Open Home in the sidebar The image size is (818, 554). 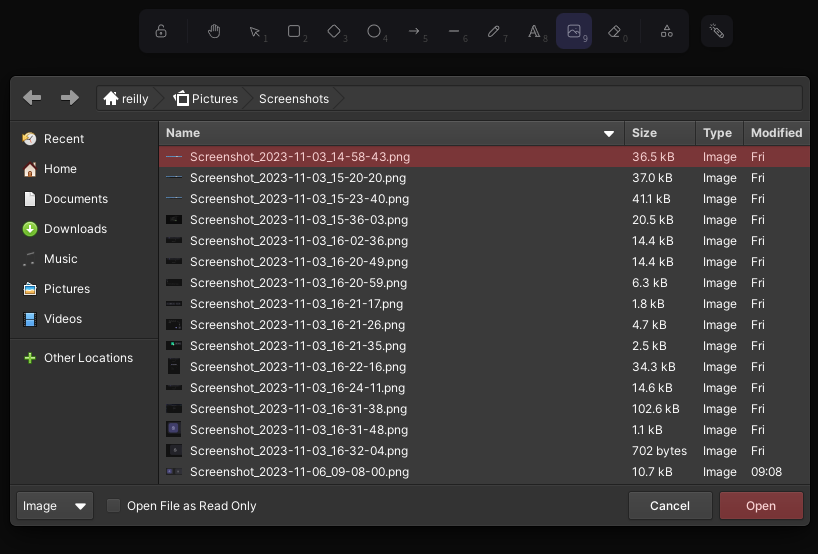click(83, 168)
